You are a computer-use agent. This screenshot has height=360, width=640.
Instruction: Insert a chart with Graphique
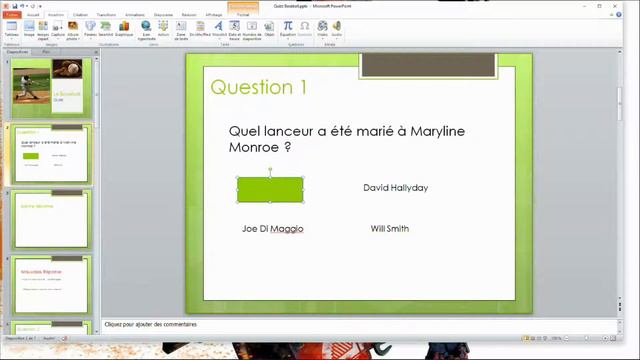click(x=124, y=28)
